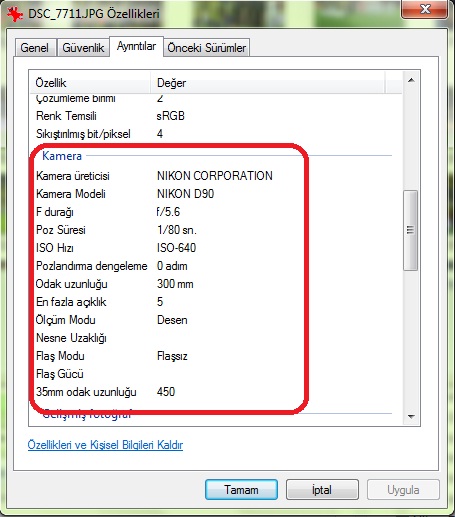Select the Odak uzunluğu property
Image resolution: width=455 pixels, height=517 pixels.
(72, 284)
